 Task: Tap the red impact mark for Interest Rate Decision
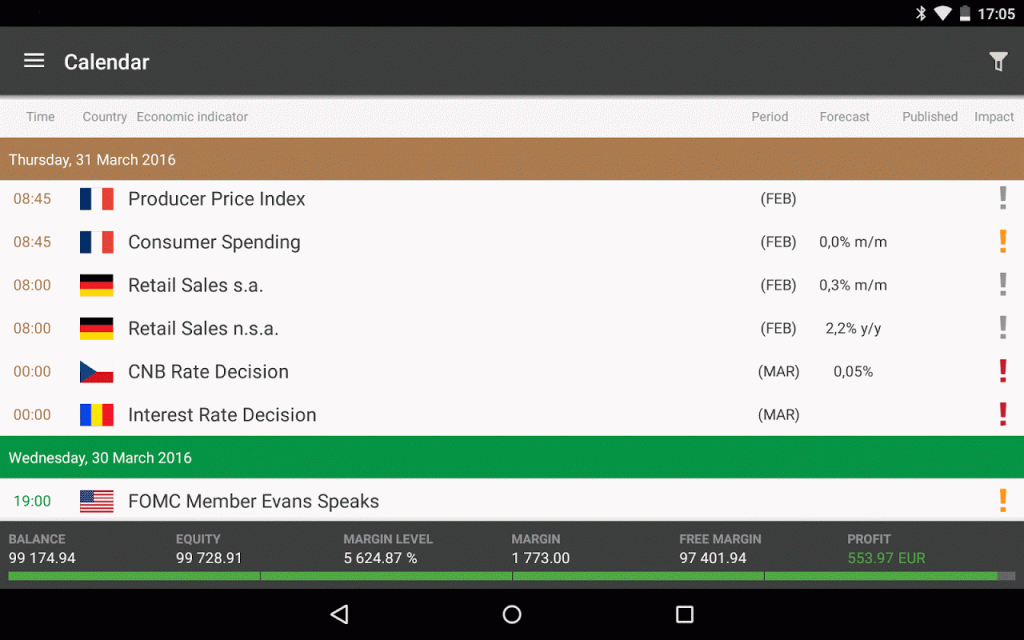pyautogui.click(x=1003, y=413)
